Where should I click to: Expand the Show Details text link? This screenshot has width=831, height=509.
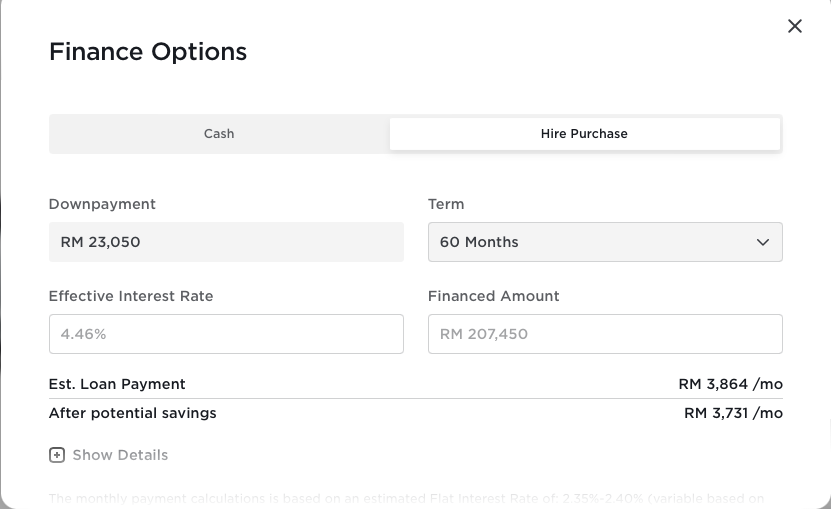[x=120, y=455]
